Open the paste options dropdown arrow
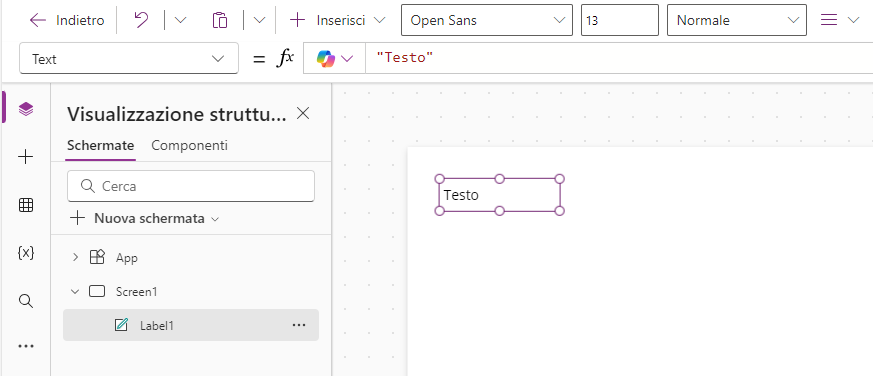 tap(259, 21)
